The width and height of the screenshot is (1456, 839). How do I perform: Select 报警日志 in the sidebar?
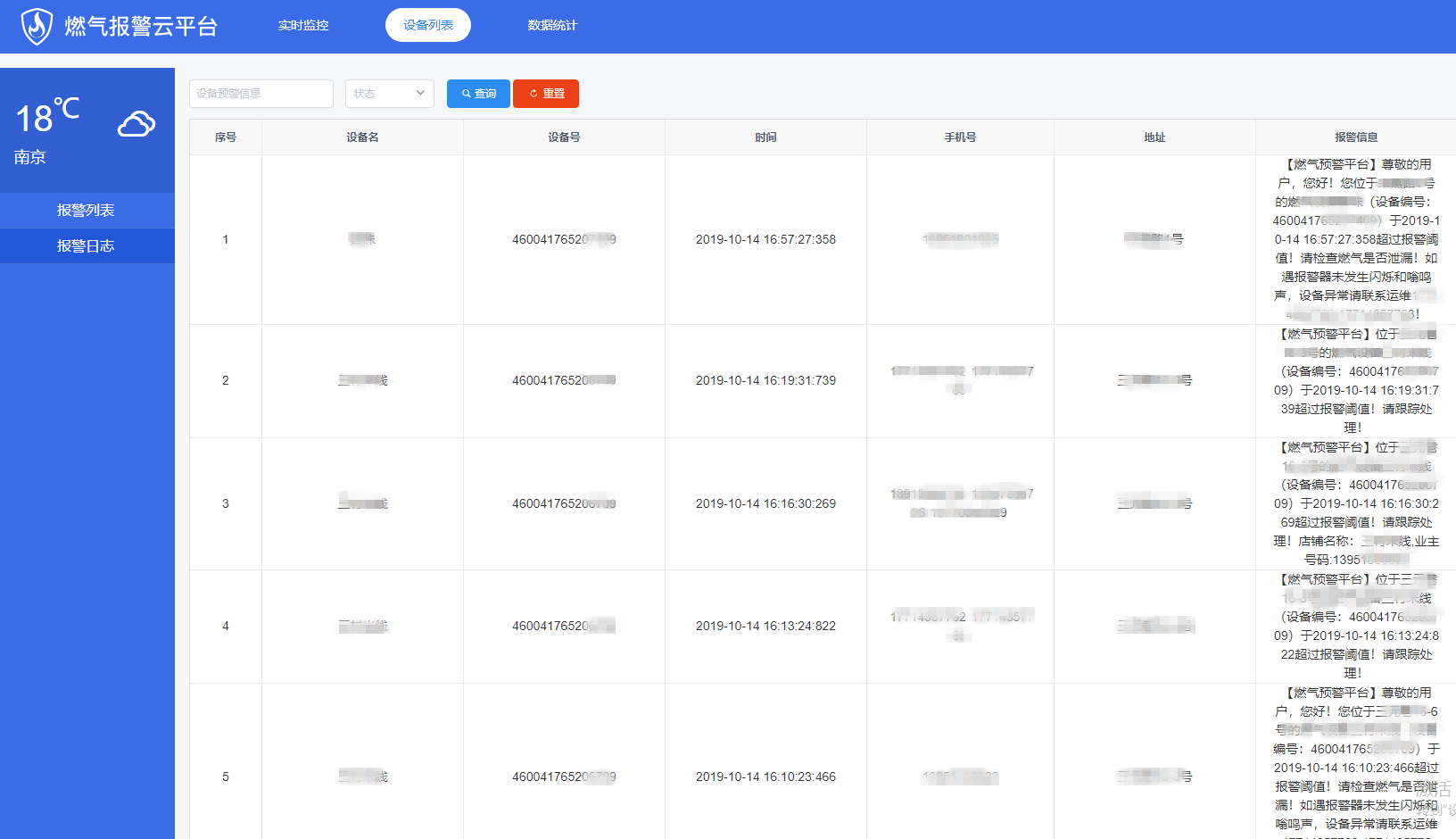click(86, 246)
